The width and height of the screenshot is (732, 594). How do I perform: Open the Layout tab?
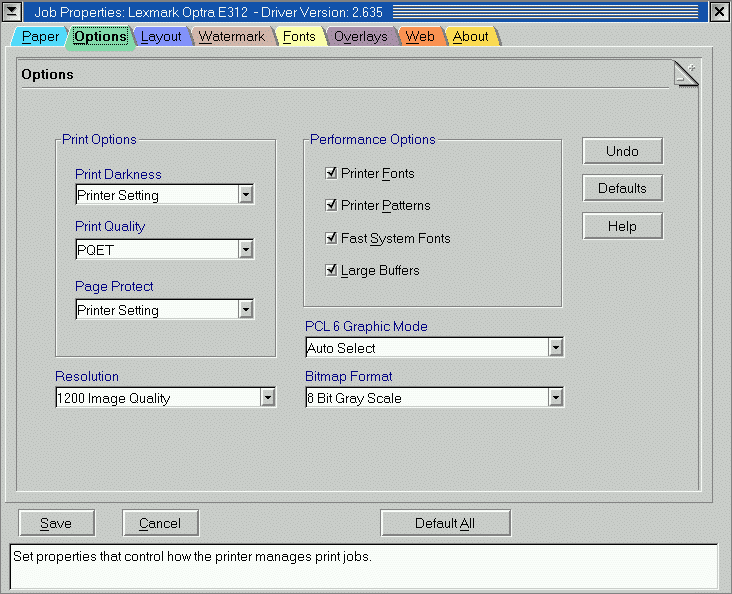coord(161,36)
